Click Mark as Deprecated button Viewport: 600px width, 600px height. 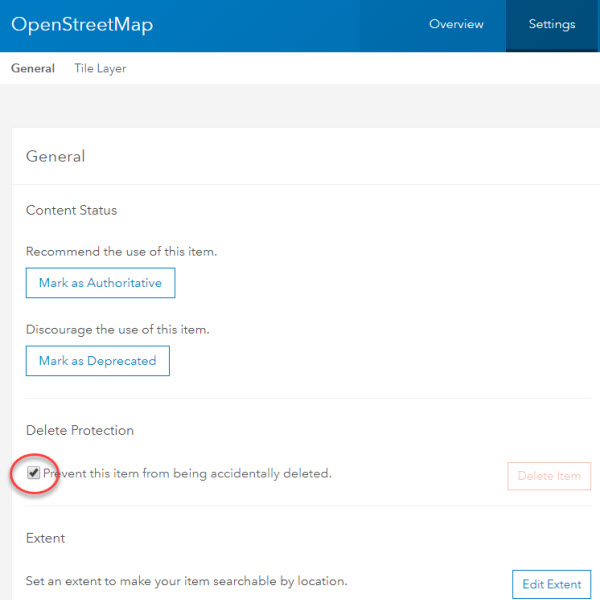[x=98, y=361]
